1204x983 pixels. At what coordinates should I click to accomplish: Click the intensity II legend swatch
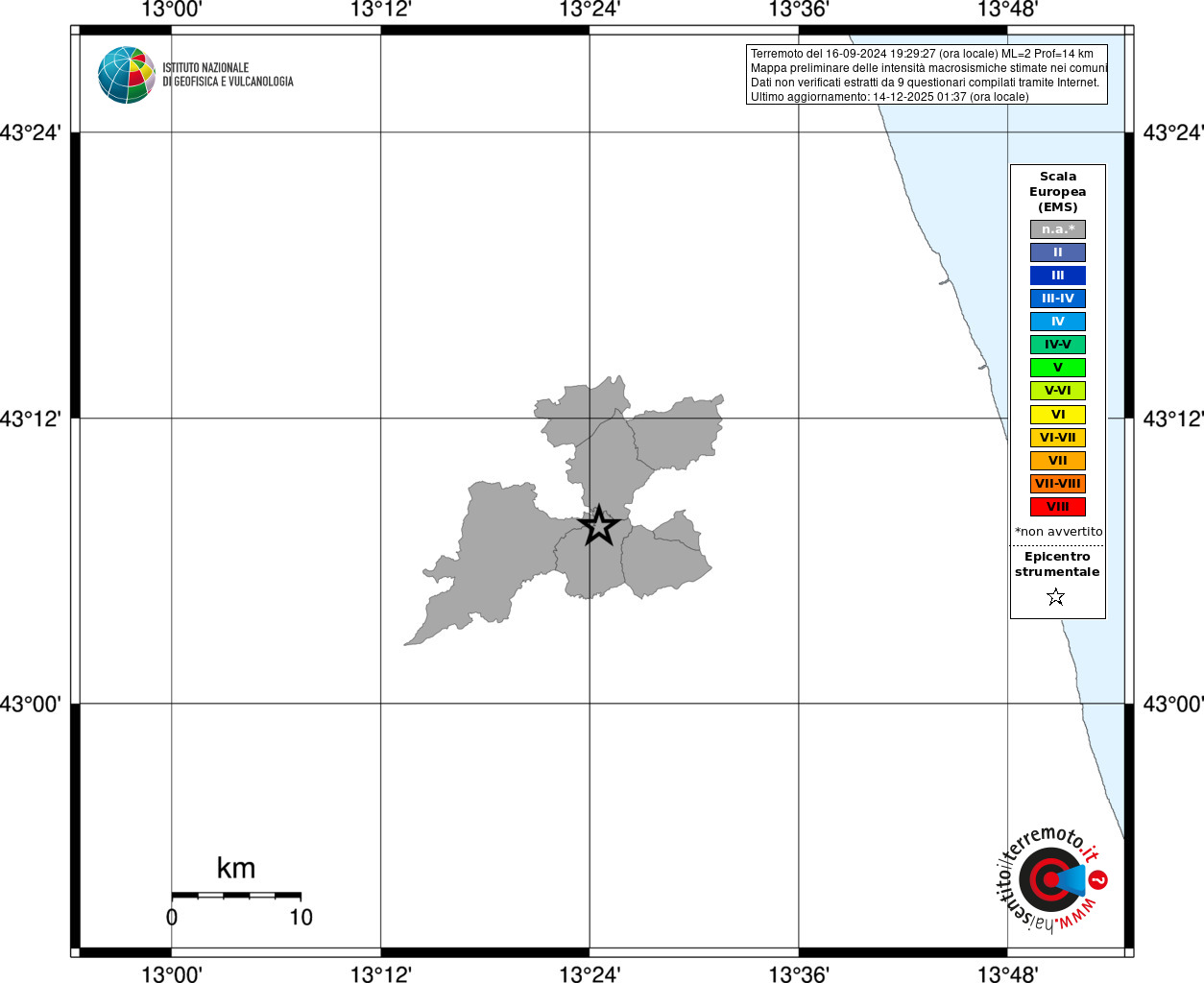(x=1058, y=252)
